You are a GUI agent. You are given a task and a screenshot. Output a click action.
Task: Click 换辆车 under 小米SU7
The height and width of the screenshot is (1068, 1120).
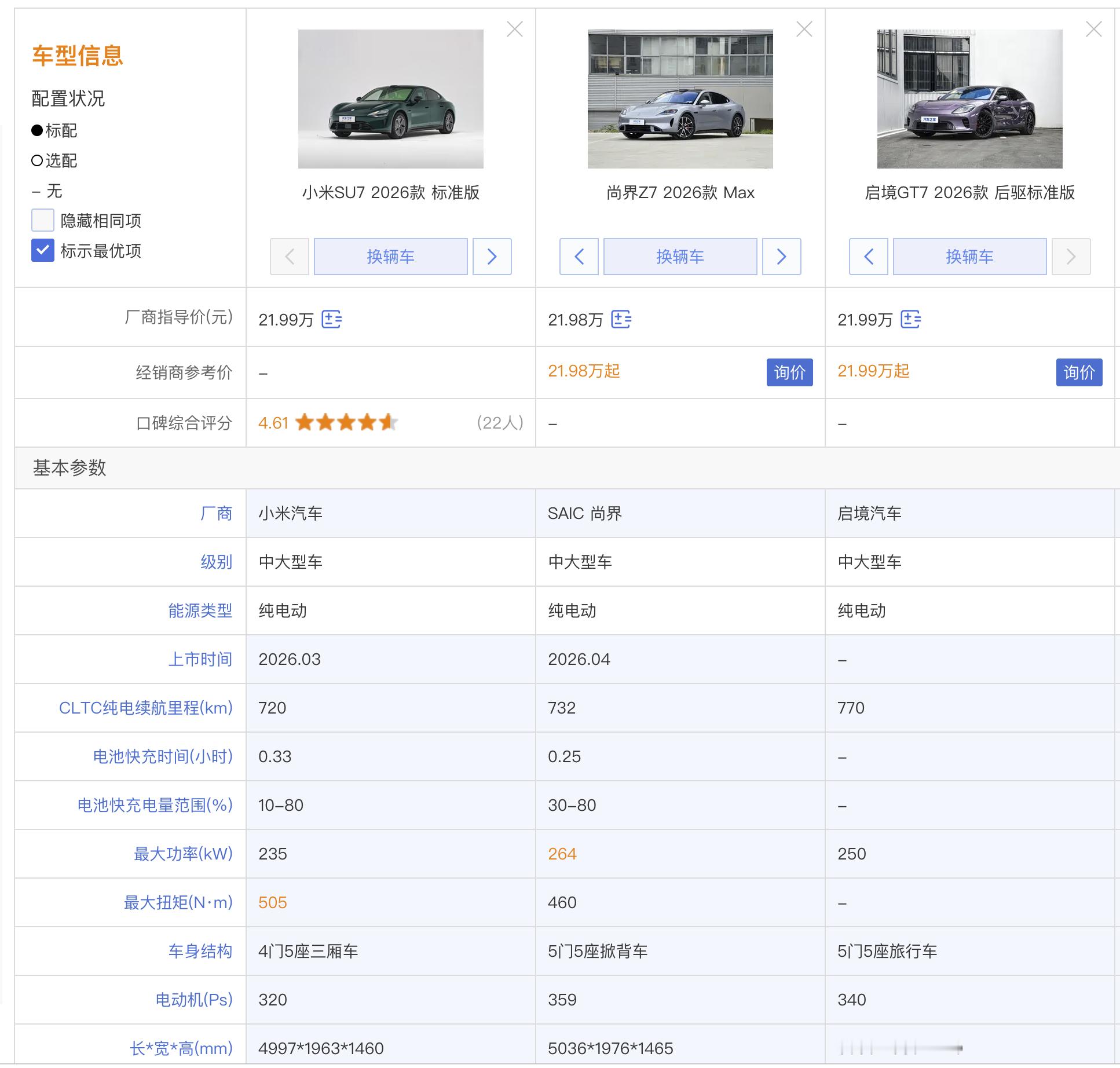pyautogui.click(x=391, y=257)
